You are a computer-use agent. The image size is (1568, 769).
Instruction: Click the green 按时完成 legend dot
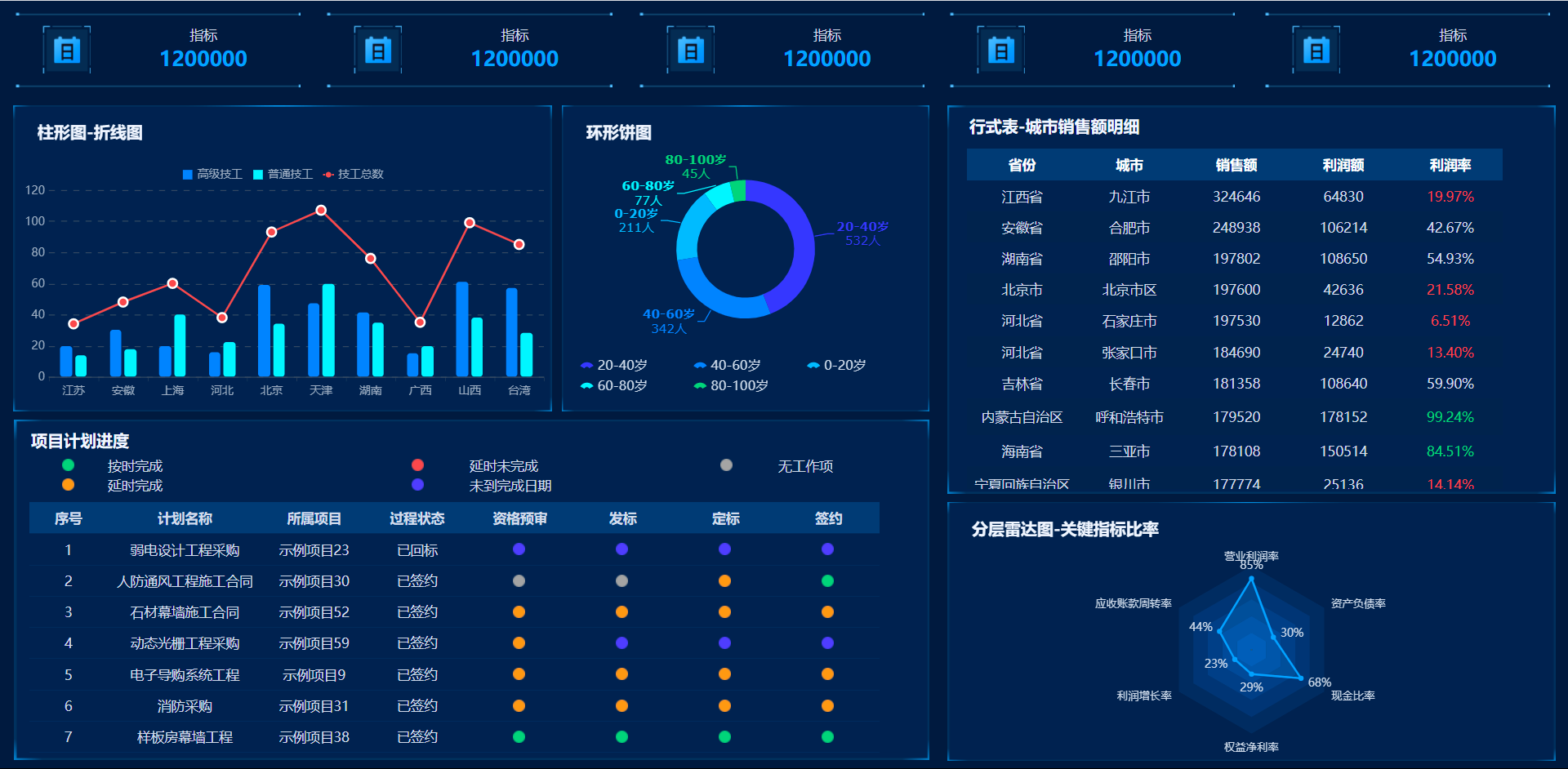(x=68, y=465)
